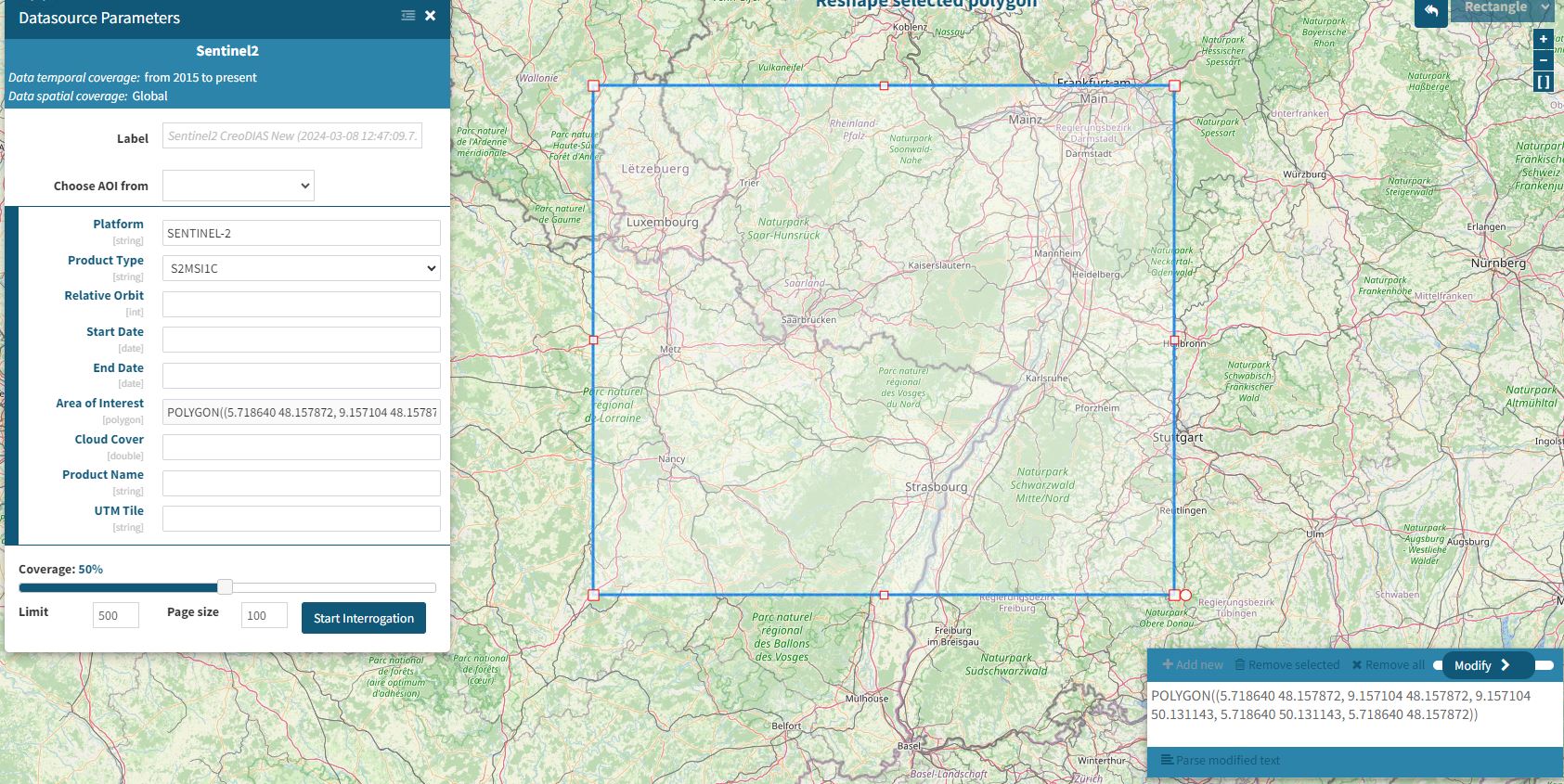The image size is (1564, 784).
Task: Click the top-left corner handle of the rectangle
Action: (x=594, y=85)
